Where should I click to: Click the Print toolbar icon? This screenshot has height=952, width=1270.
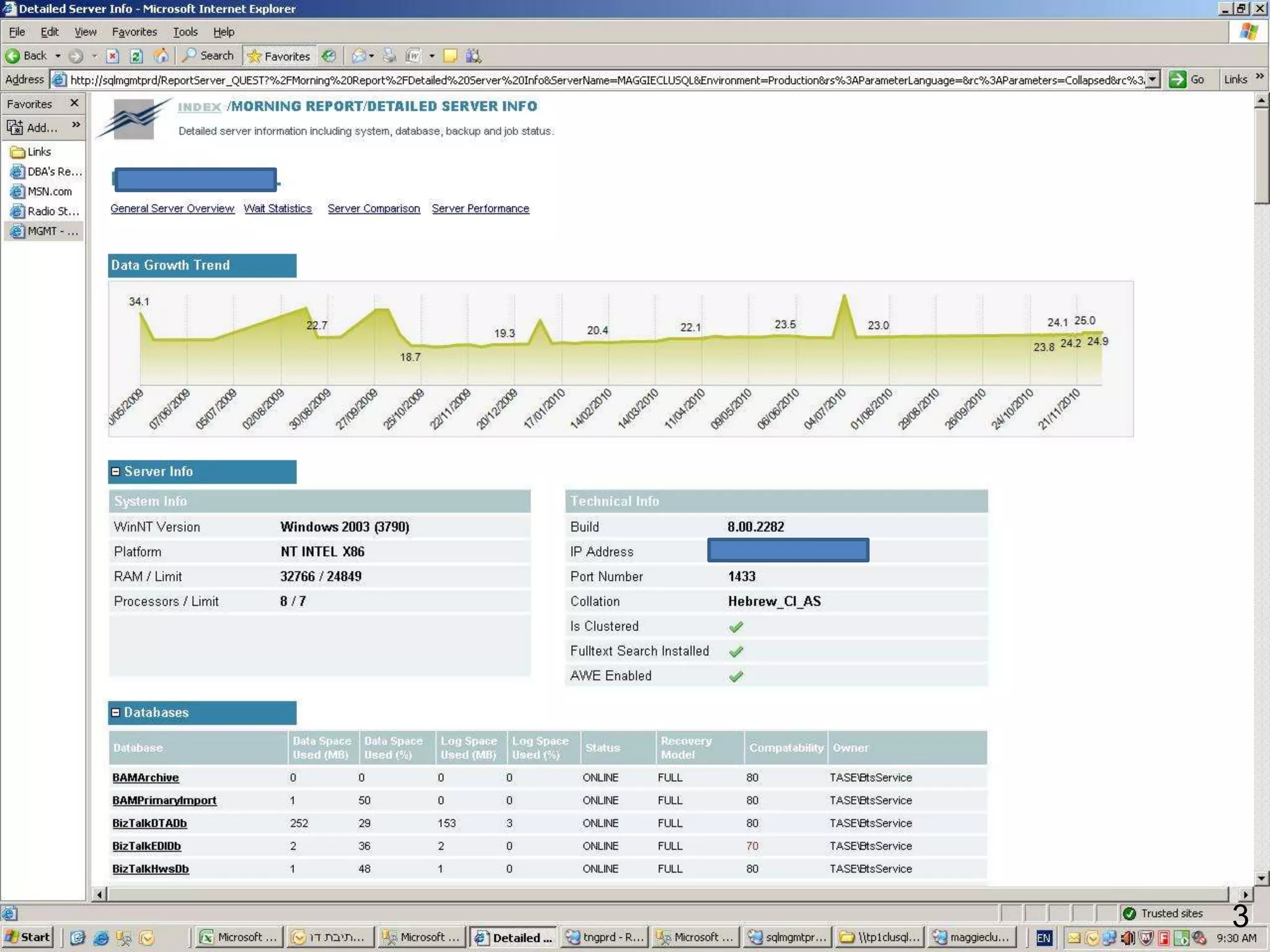click(x=389, y=56)
